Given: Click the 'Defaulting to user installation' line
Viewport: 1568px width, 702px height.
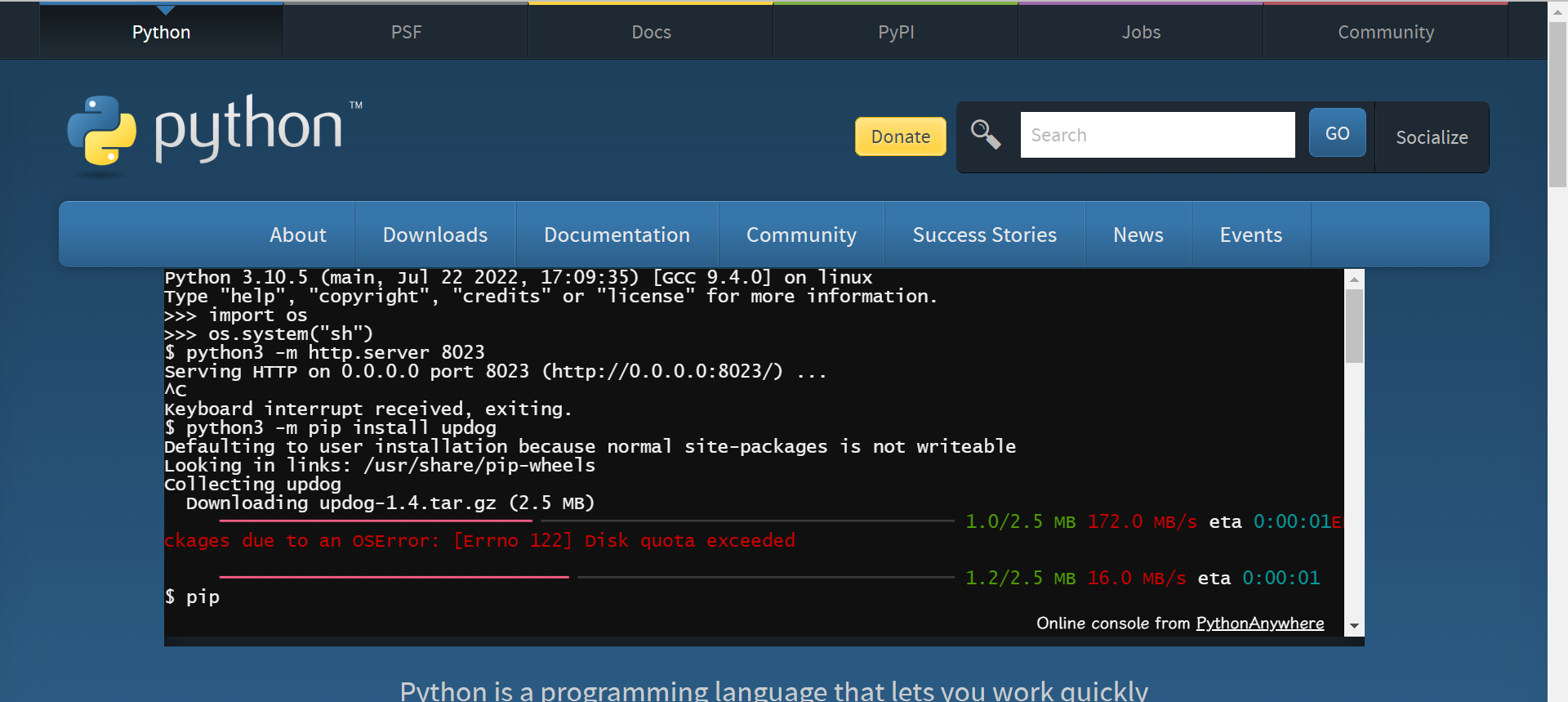Looking at the screenshot, I should 590,446.
